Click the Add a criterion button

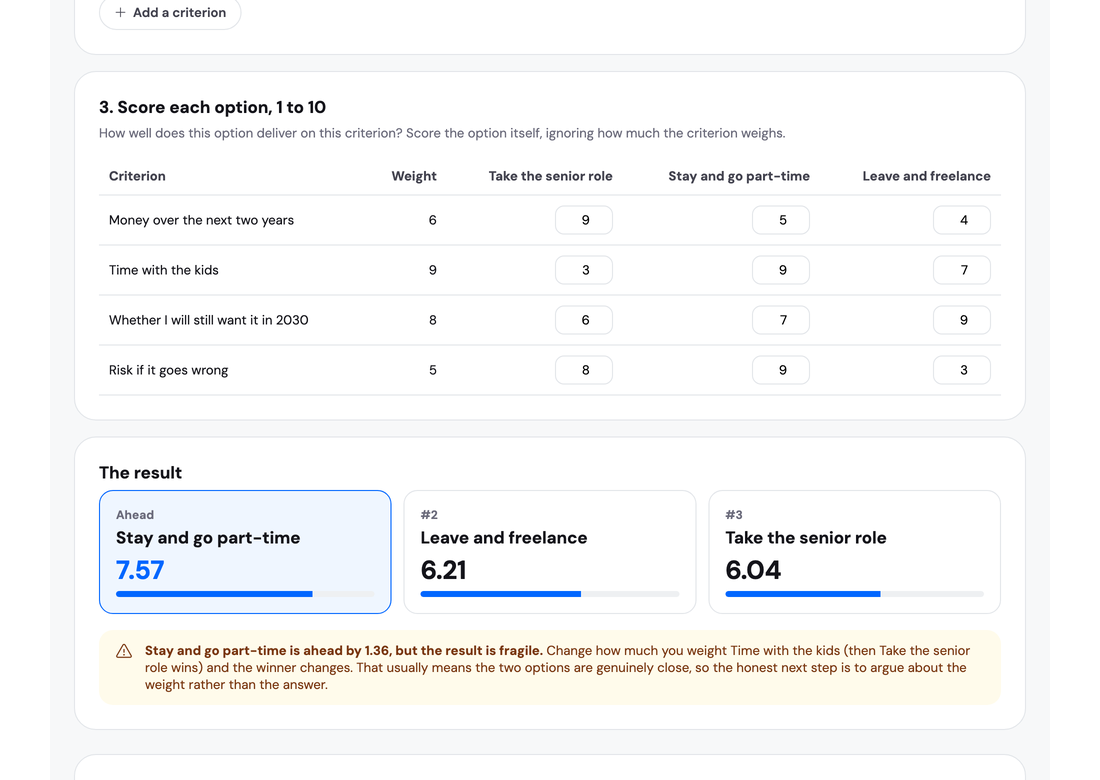pyautogui.click(x=170, y=13)
